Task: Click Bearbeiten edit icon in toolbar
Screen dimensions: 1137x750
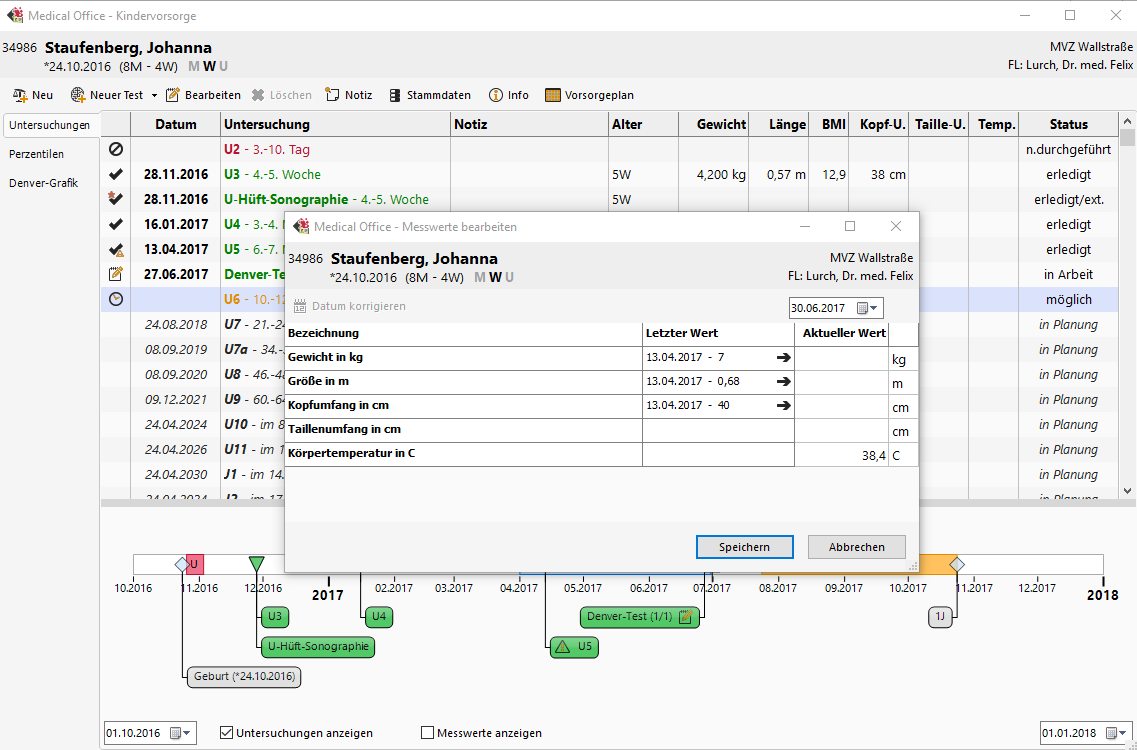Action: pyautogui.click(x=173, y=95)
